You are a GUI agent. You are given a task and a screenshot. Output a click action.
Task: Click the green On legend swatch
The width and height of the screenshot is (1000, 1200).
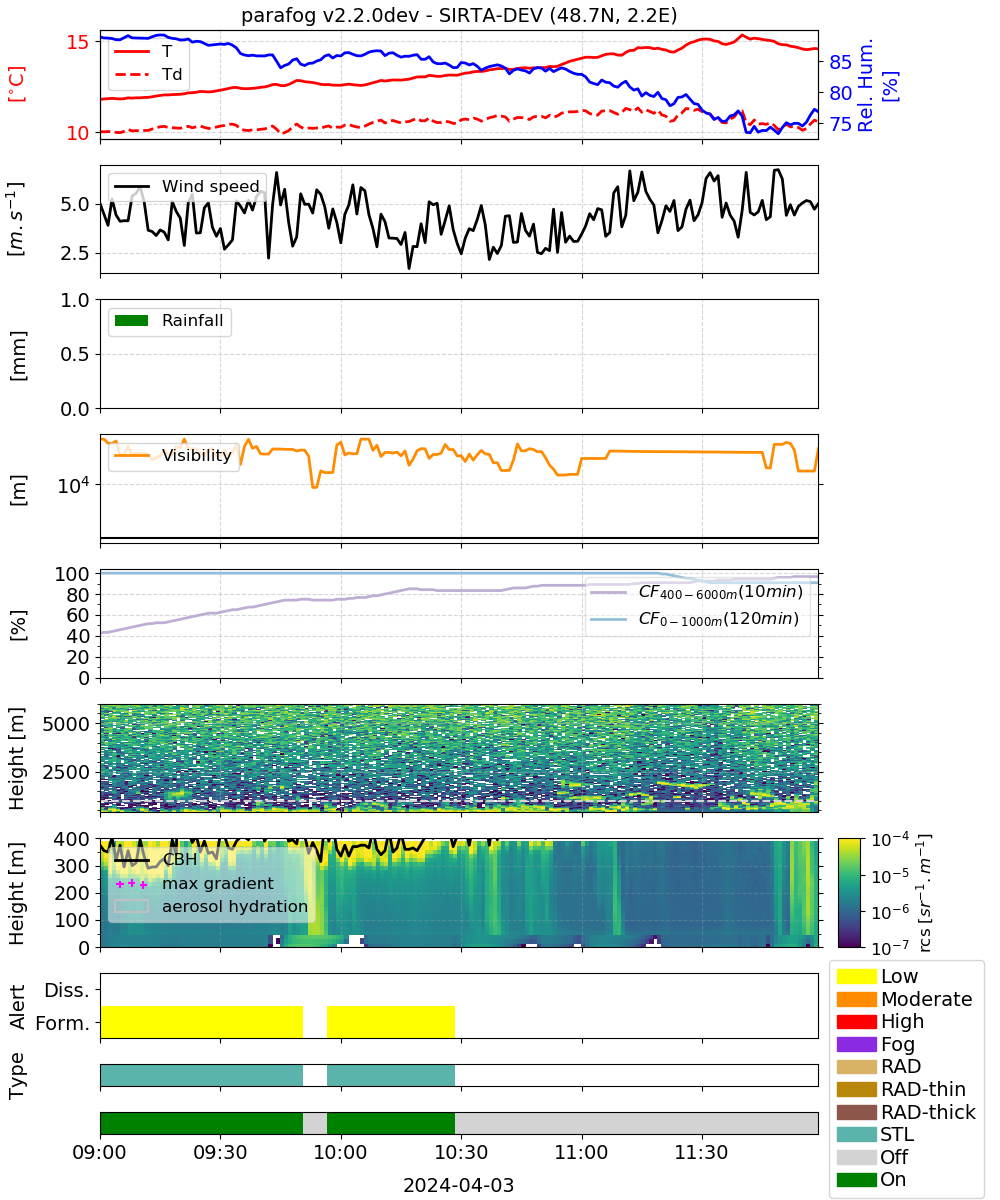click(x=856, y=1179)
